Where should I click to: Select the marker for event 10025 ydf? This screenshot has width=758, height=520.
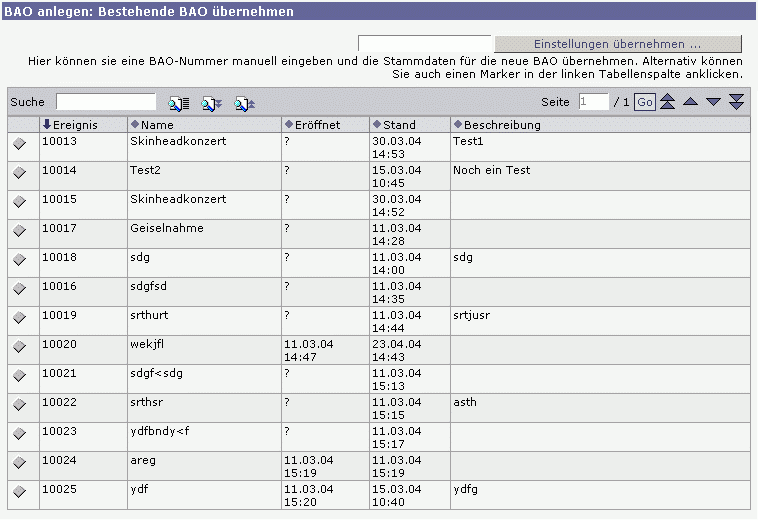[19, 492]
